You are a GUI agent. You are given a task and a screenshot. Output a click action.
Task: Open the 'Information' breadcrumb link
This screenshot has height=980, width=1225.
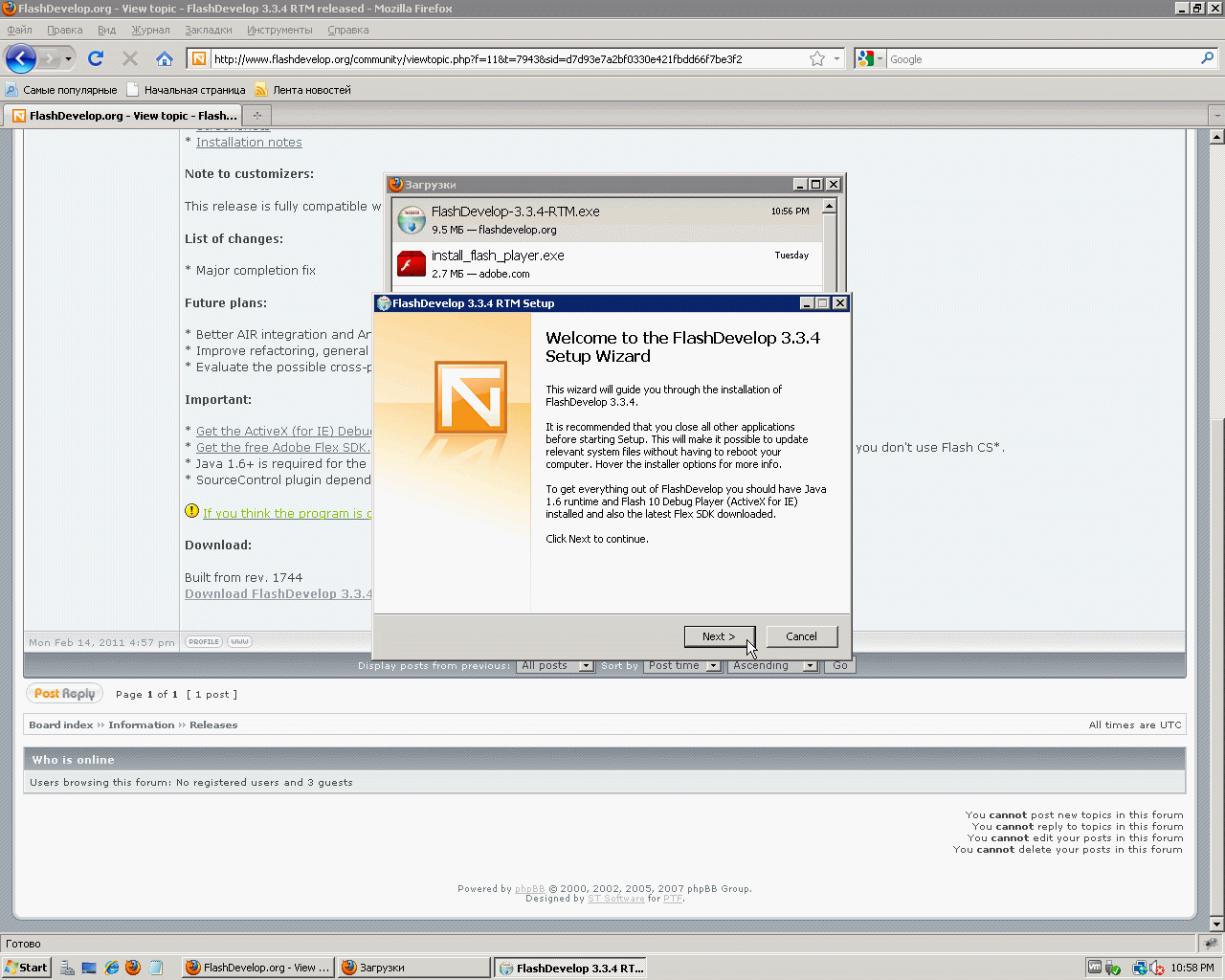coord(142,724)
